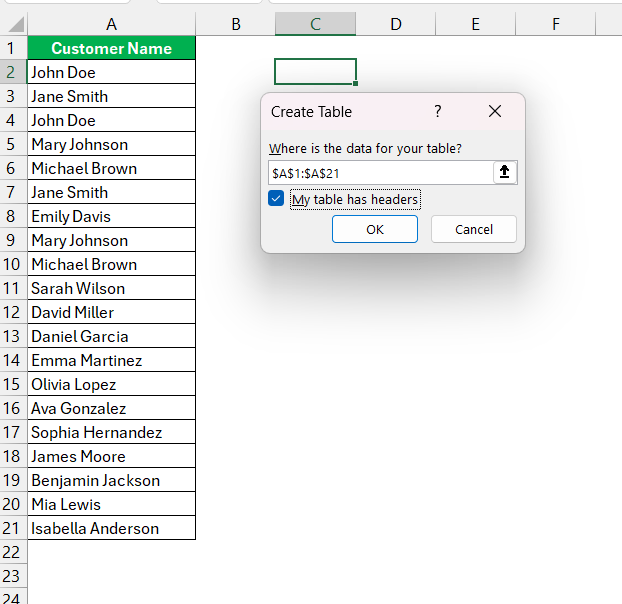Screen dimensions: 622x604
Task: Select row 23 header number
Action: pyautogui.click(x=13, y=576)
